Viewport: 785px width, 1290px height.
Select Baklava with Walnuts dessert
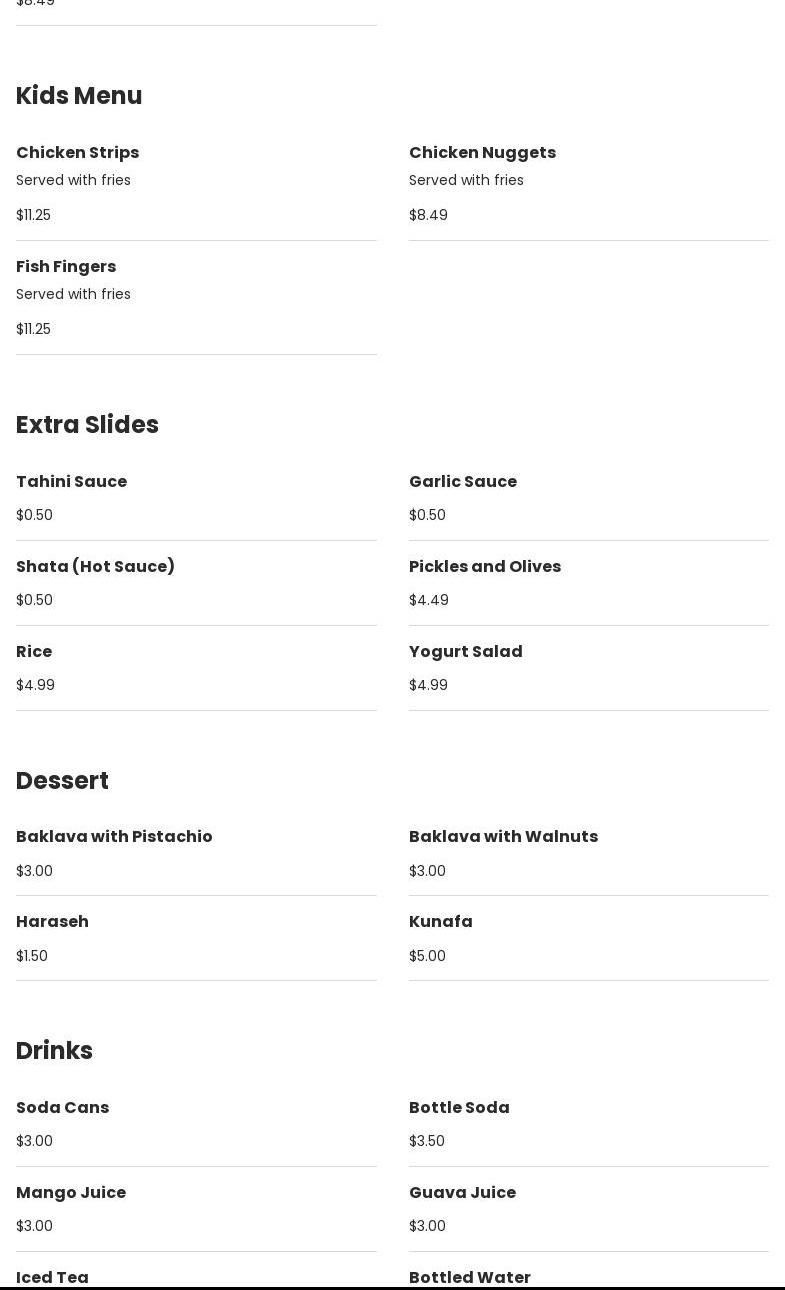(503, 837)
